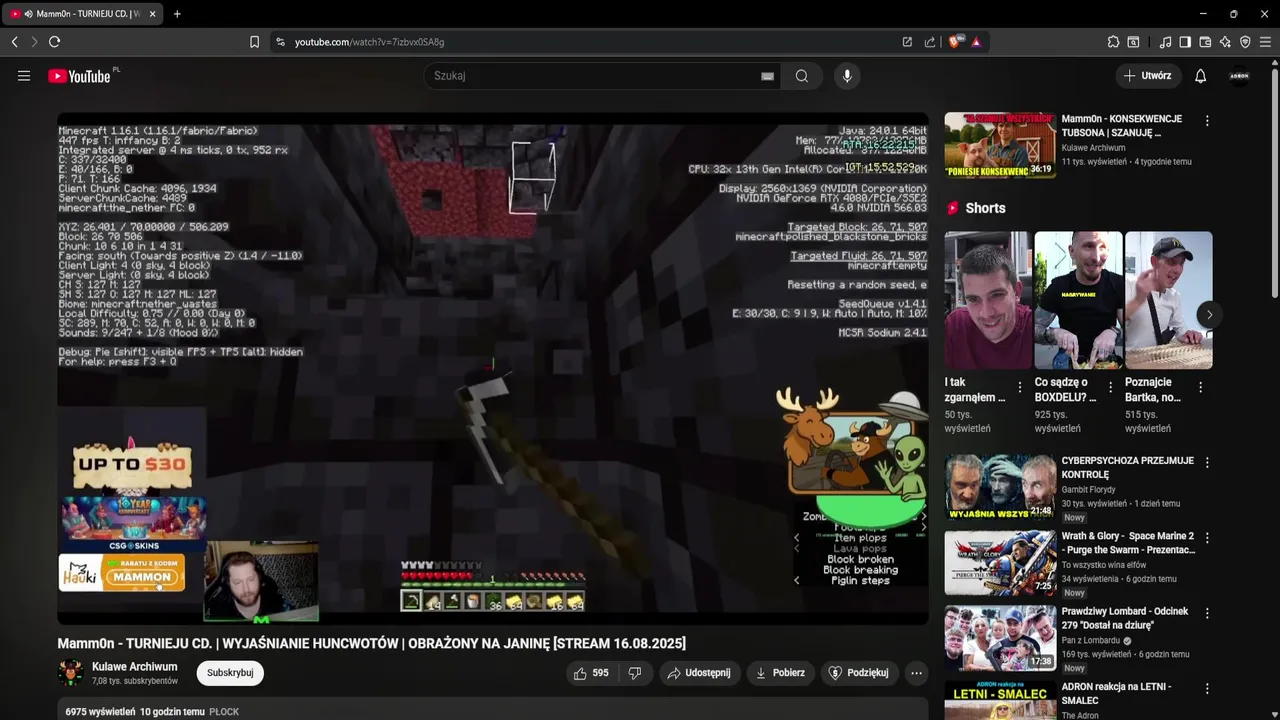Open options for Wrath & Glory video

pos(1207,538)
